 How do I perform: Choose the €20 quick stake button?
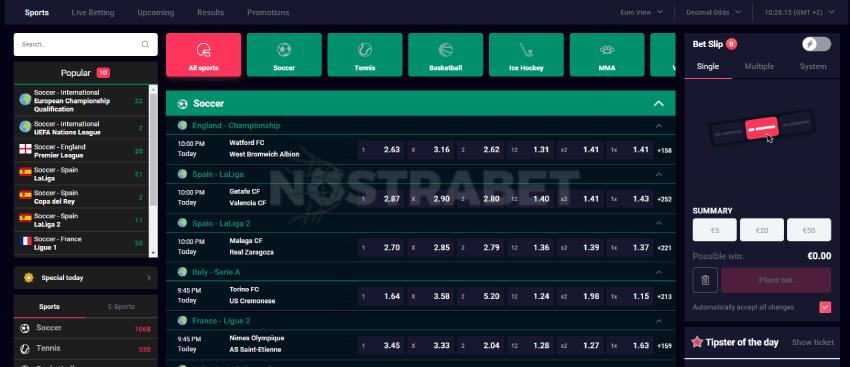point(762,230)
